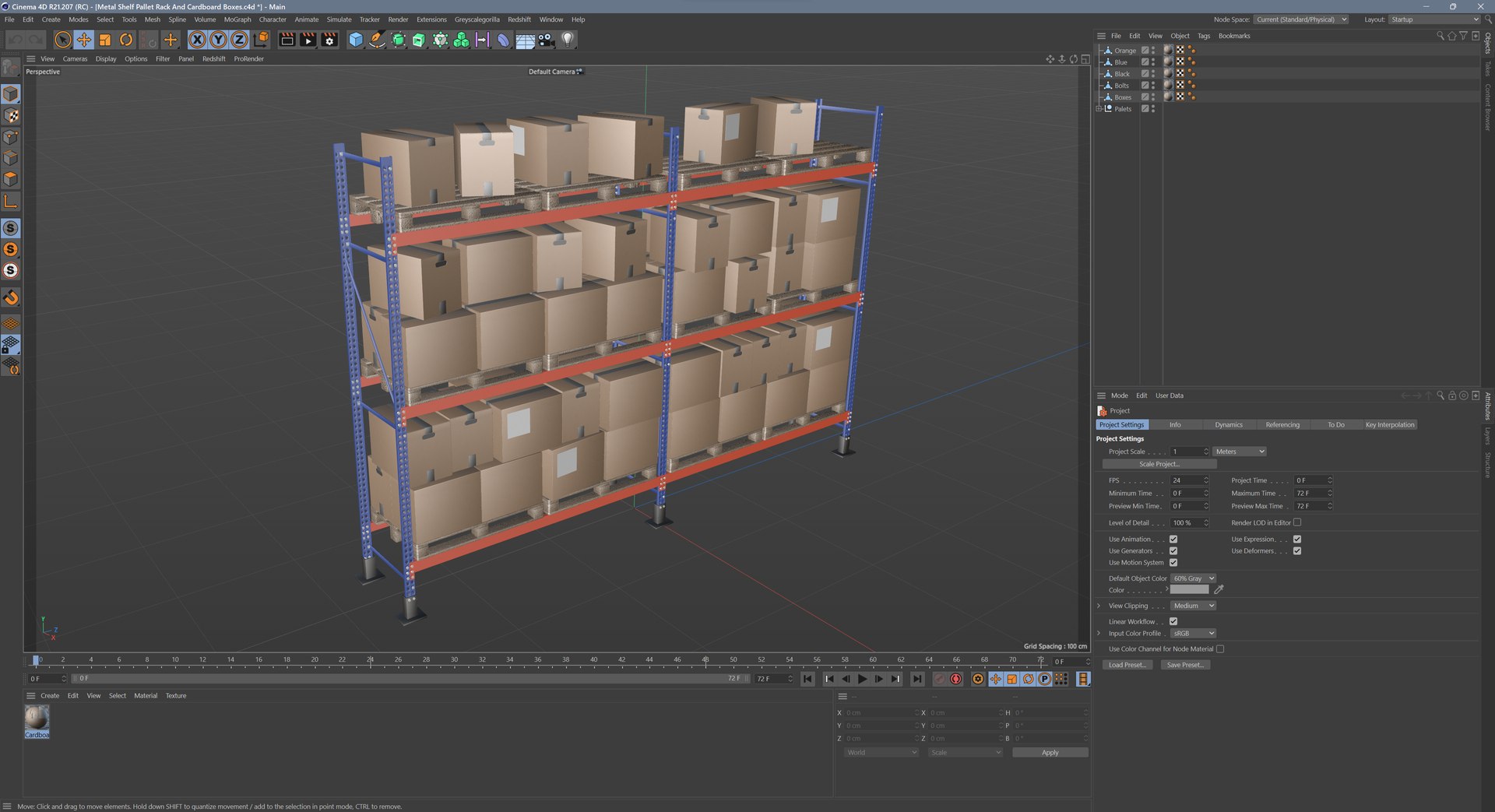The width and height of the screenshot is (1495, 812).
Task: Add a Cube primitive object
Action: [x=356, y=40]
